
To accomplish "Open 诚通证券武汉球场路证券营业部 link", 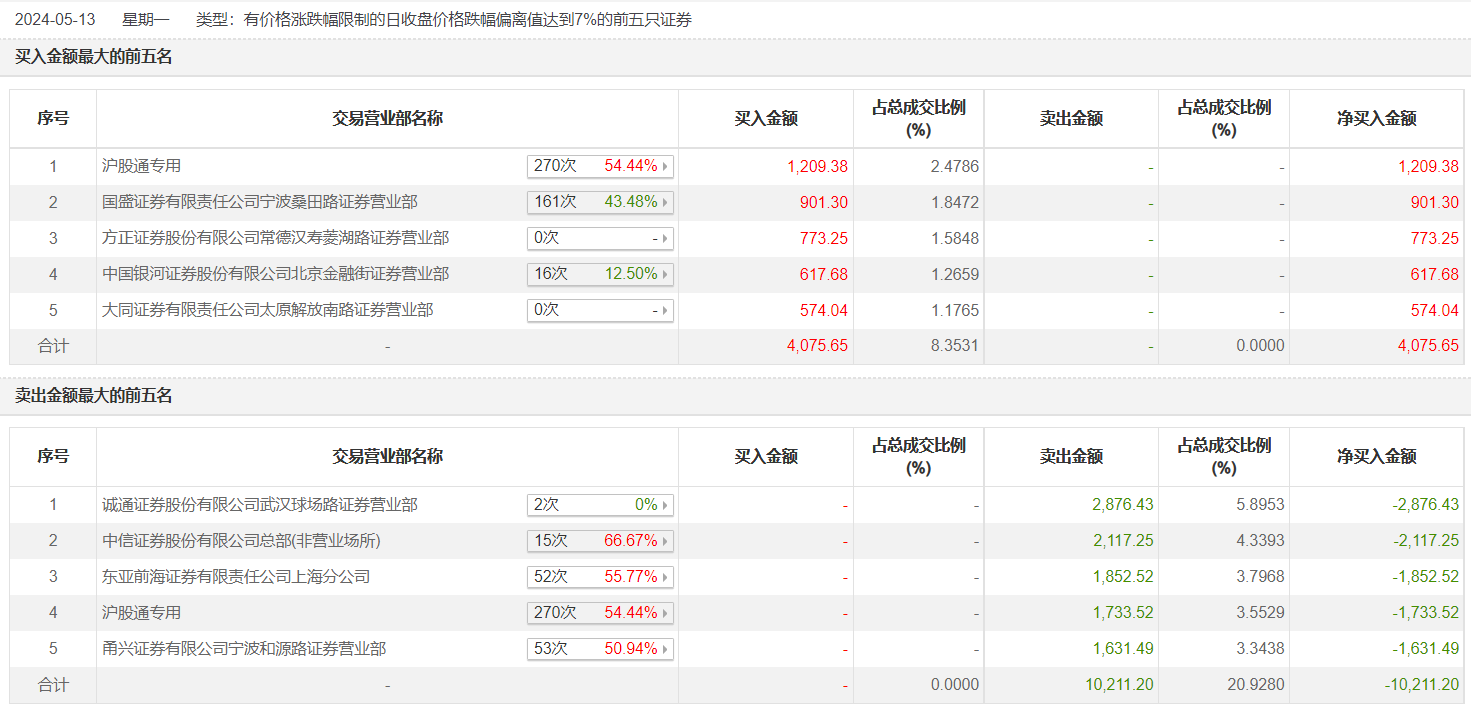I will [x=260, y=505].
